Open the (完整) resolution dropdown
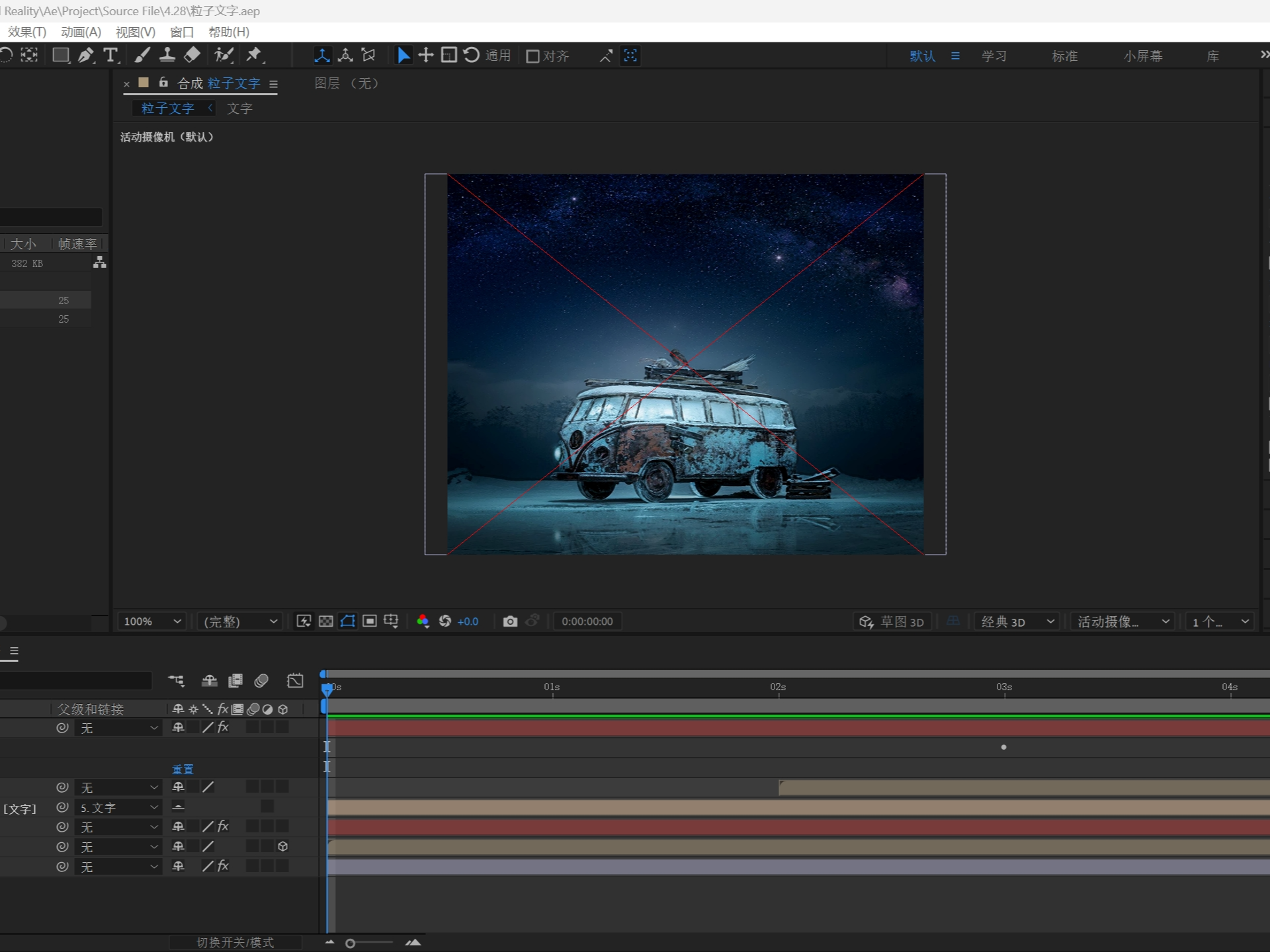The image size is (1270, 952). (x=239, y=621)
